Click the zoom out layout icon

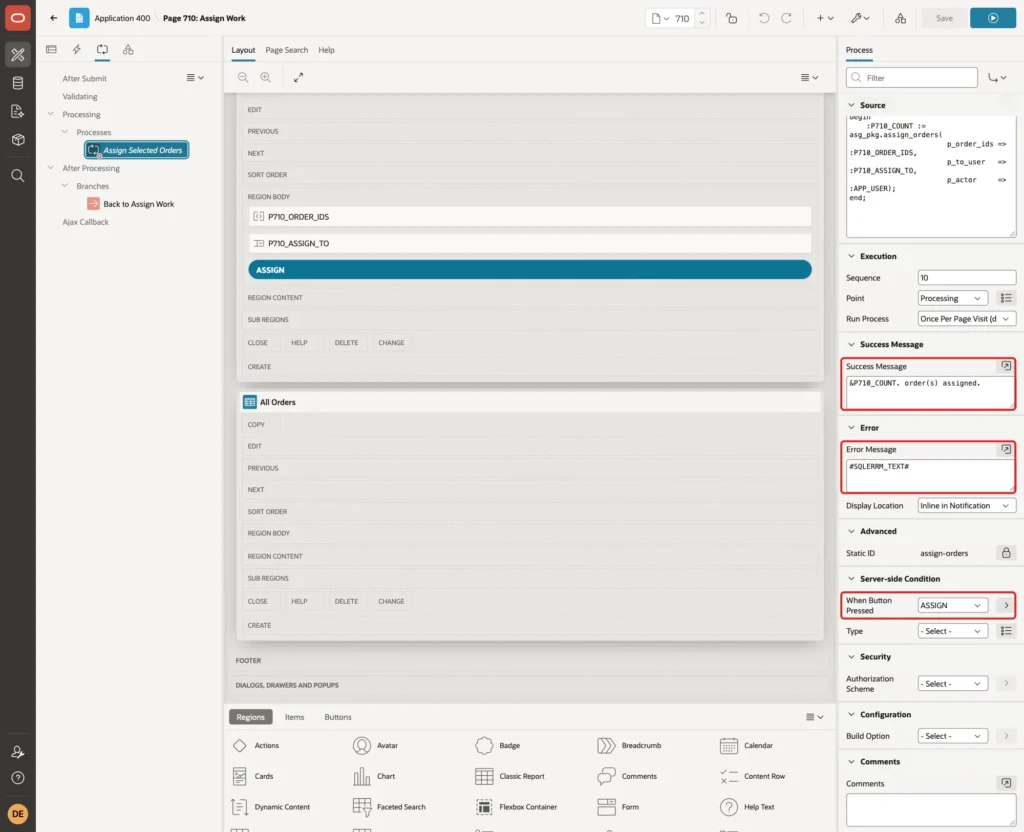click(243, 77)
